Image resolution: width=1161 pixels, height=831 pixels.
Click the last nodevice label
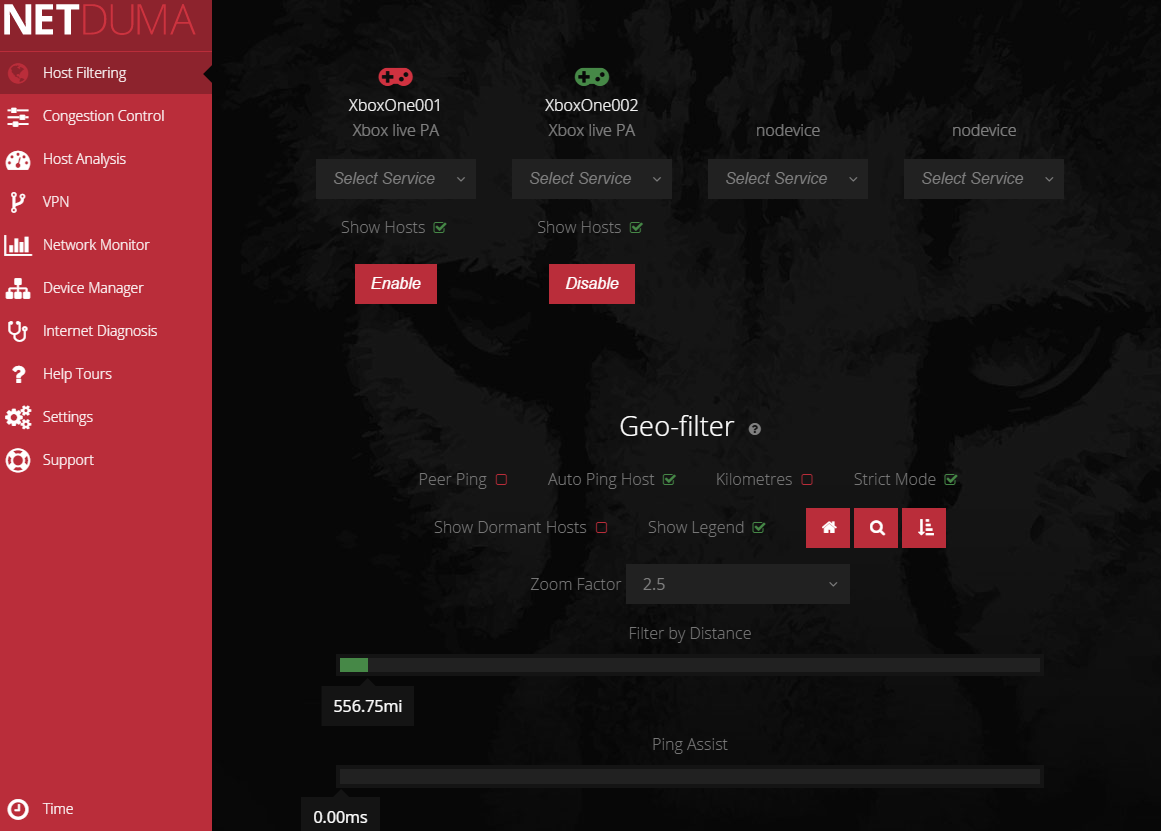984,130
